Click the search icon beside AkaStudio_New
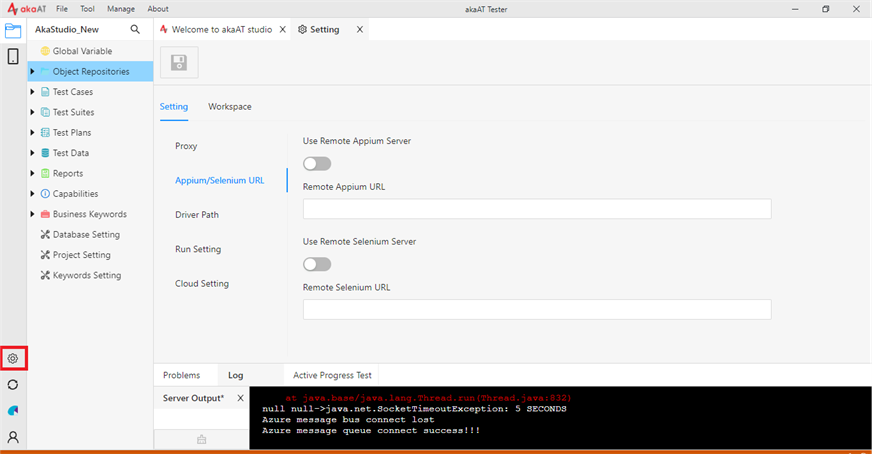The width and height of the screenshot is (872, 454). (x=135, y=29)
